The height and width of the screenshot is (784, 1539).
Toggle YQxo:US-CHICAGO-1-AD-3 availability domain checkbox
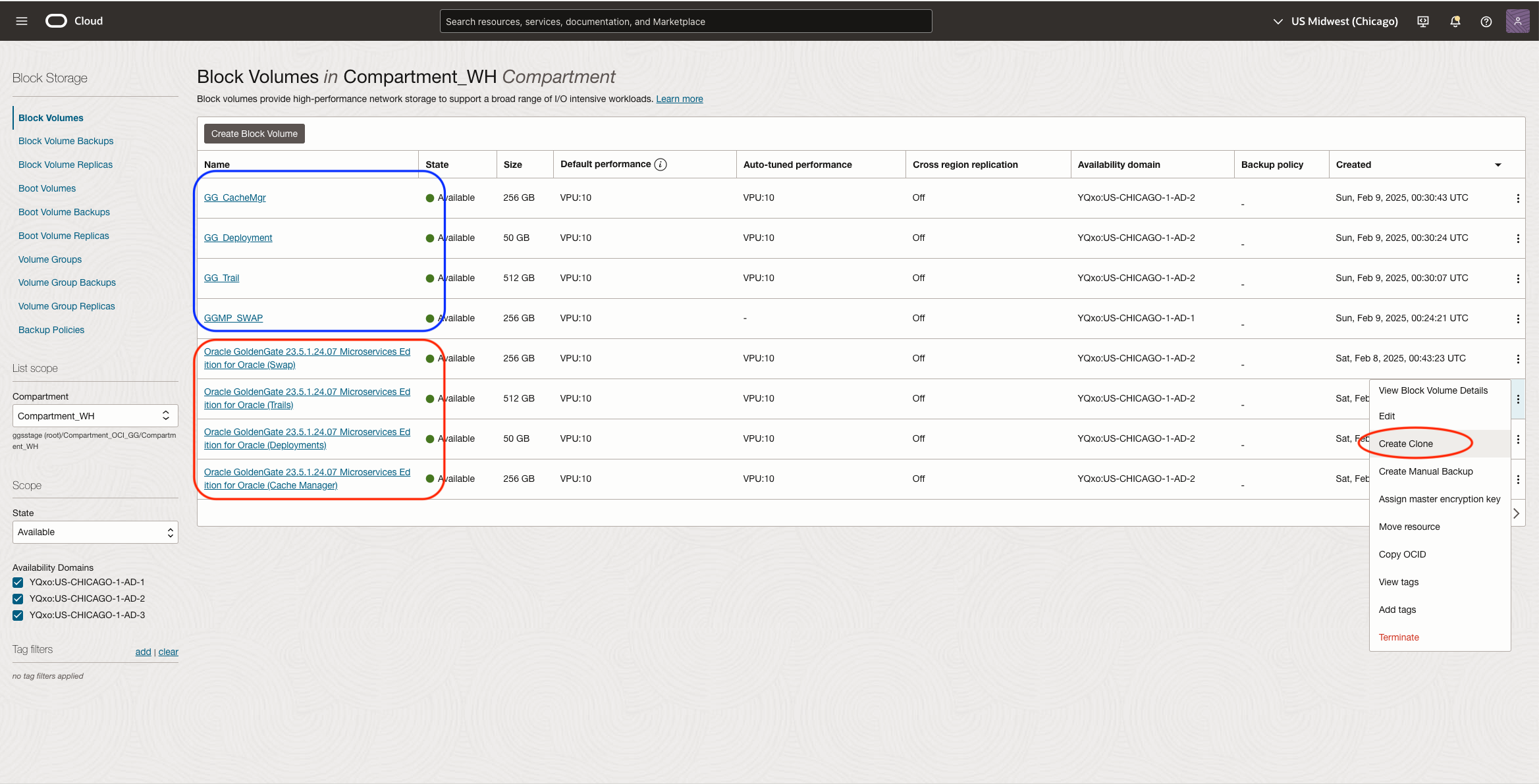pos(18,615)
